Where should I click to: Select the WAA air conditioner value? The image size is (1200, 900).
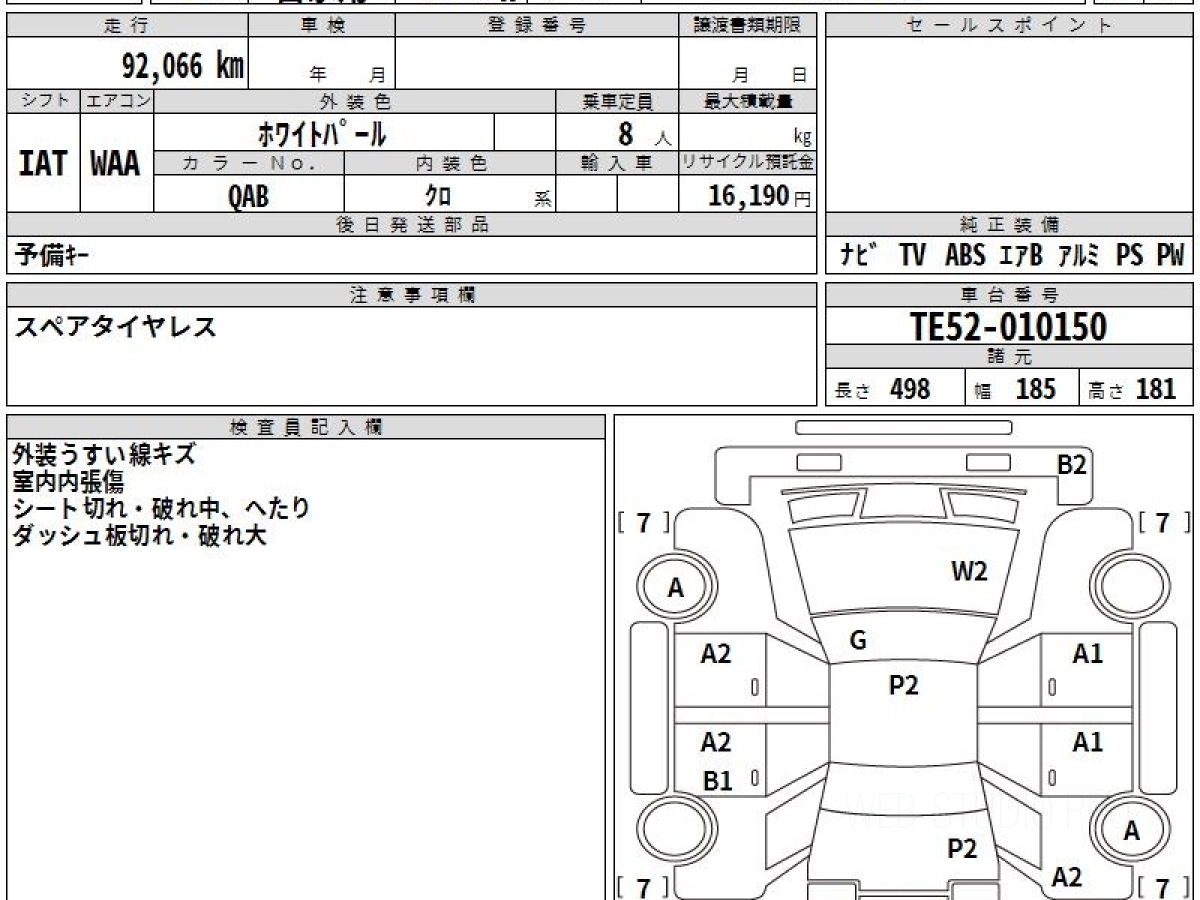pyautogui.click(x=116, y=164)
